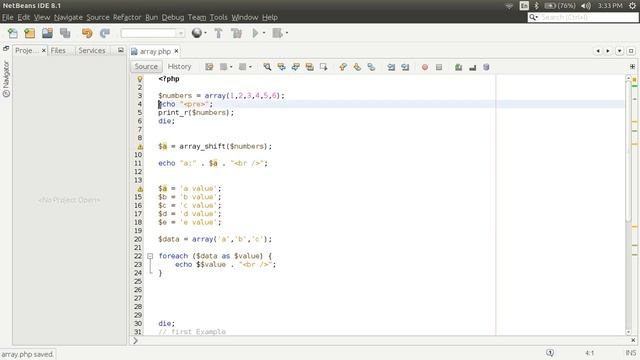The height and width of the screenshot is (360, 640).
Task: Click the warning glyph on line 14
Action: tap(140, 189)
